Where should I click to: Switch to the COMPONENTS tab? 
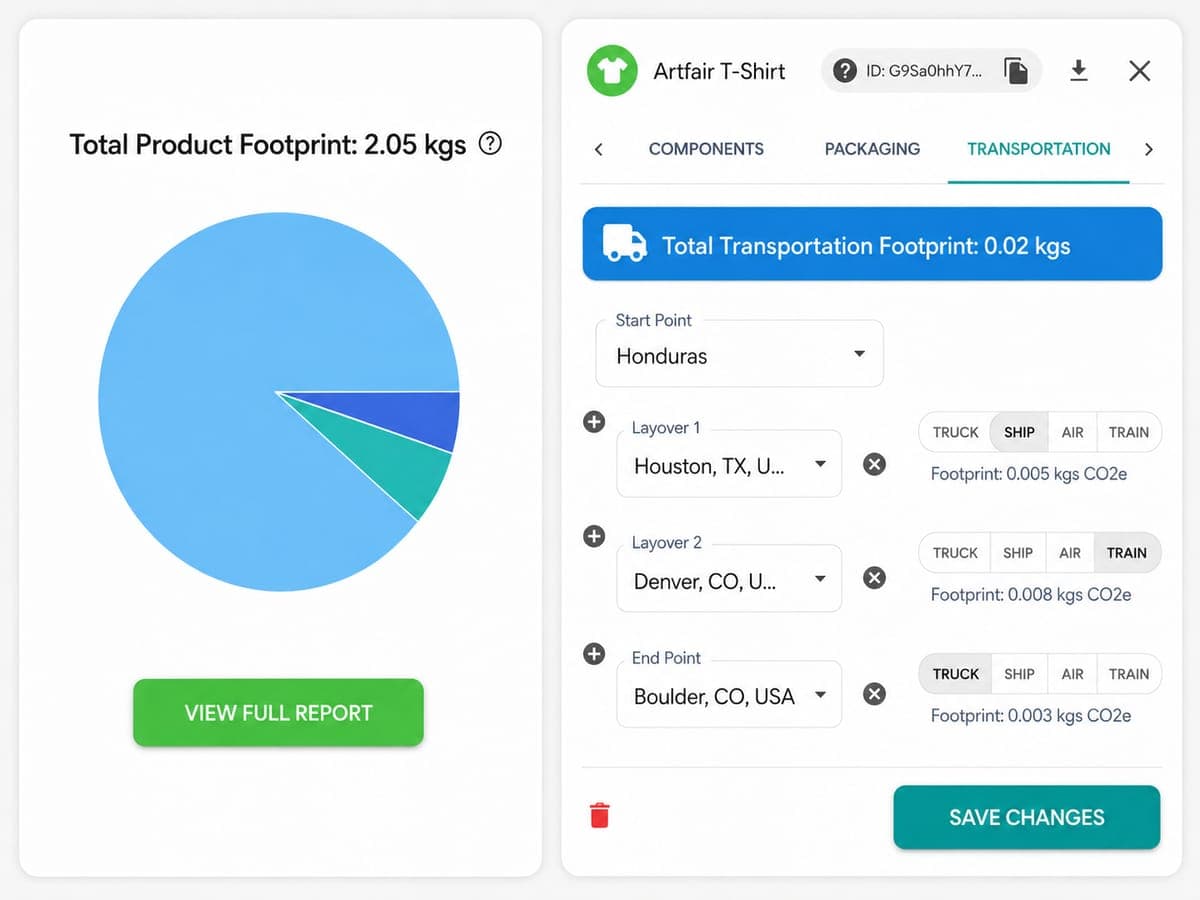point(706,149)
